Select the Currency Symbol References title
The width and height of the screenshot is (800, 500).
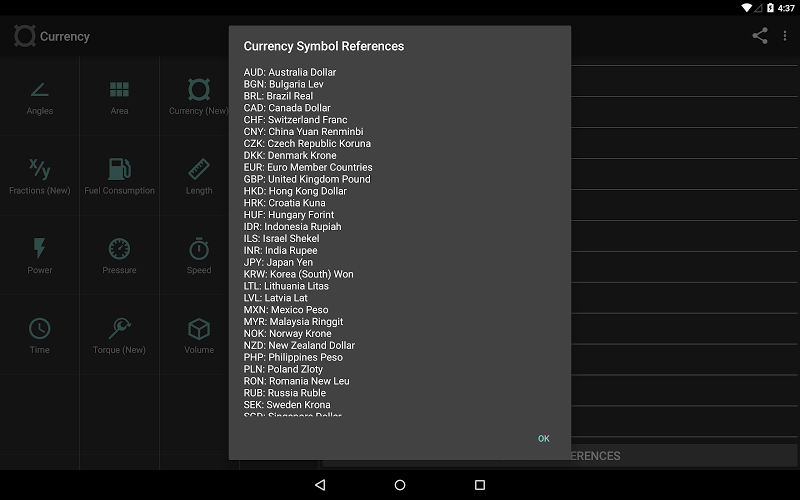pos(323,46)
